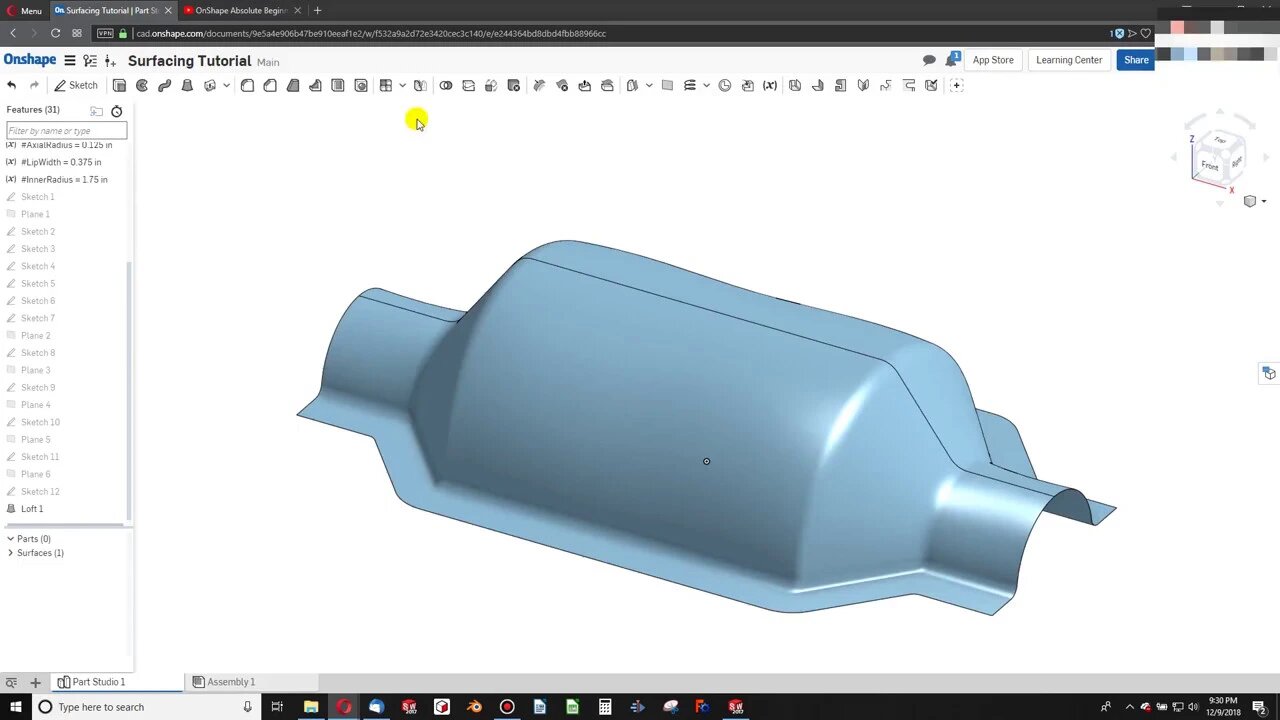Select the Boolean tool

446,85
